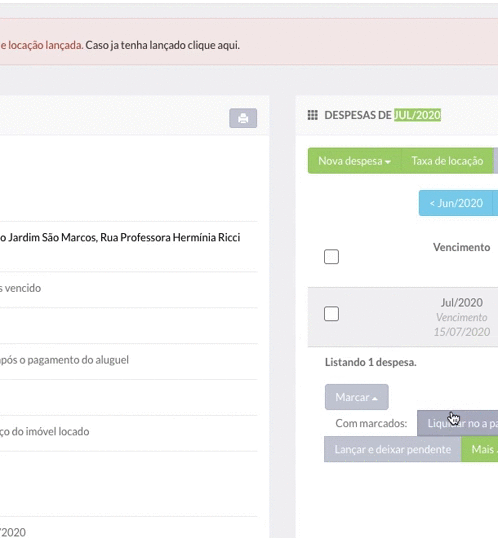Open the Mais dropdown button
Viewport: 498px width, 538px height.
click(479, 449)
